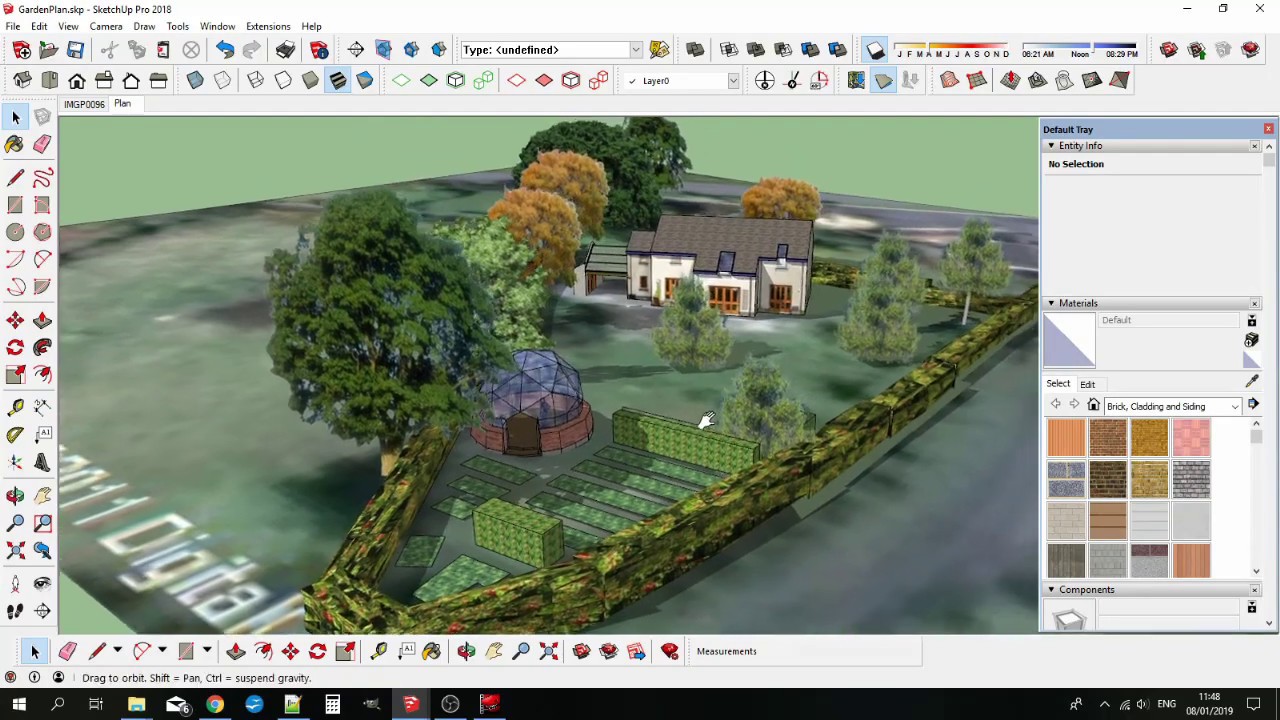Open Rectangle tool dropdown arrow in bottom toolbar
The image size is (1280, 720).
click(x=207, y=651)
